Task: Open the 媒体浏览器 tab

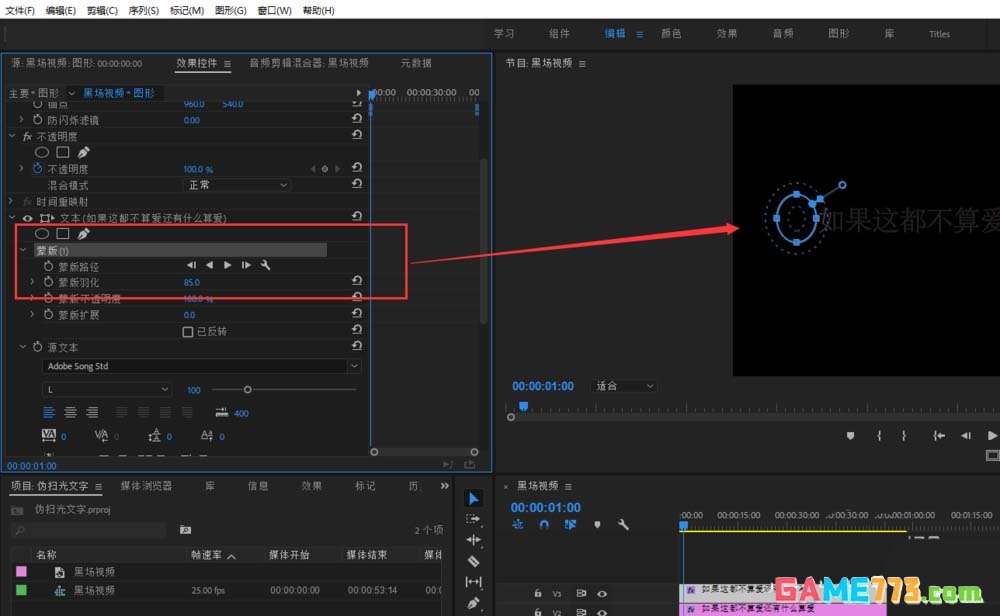Action: pos(146,486)
